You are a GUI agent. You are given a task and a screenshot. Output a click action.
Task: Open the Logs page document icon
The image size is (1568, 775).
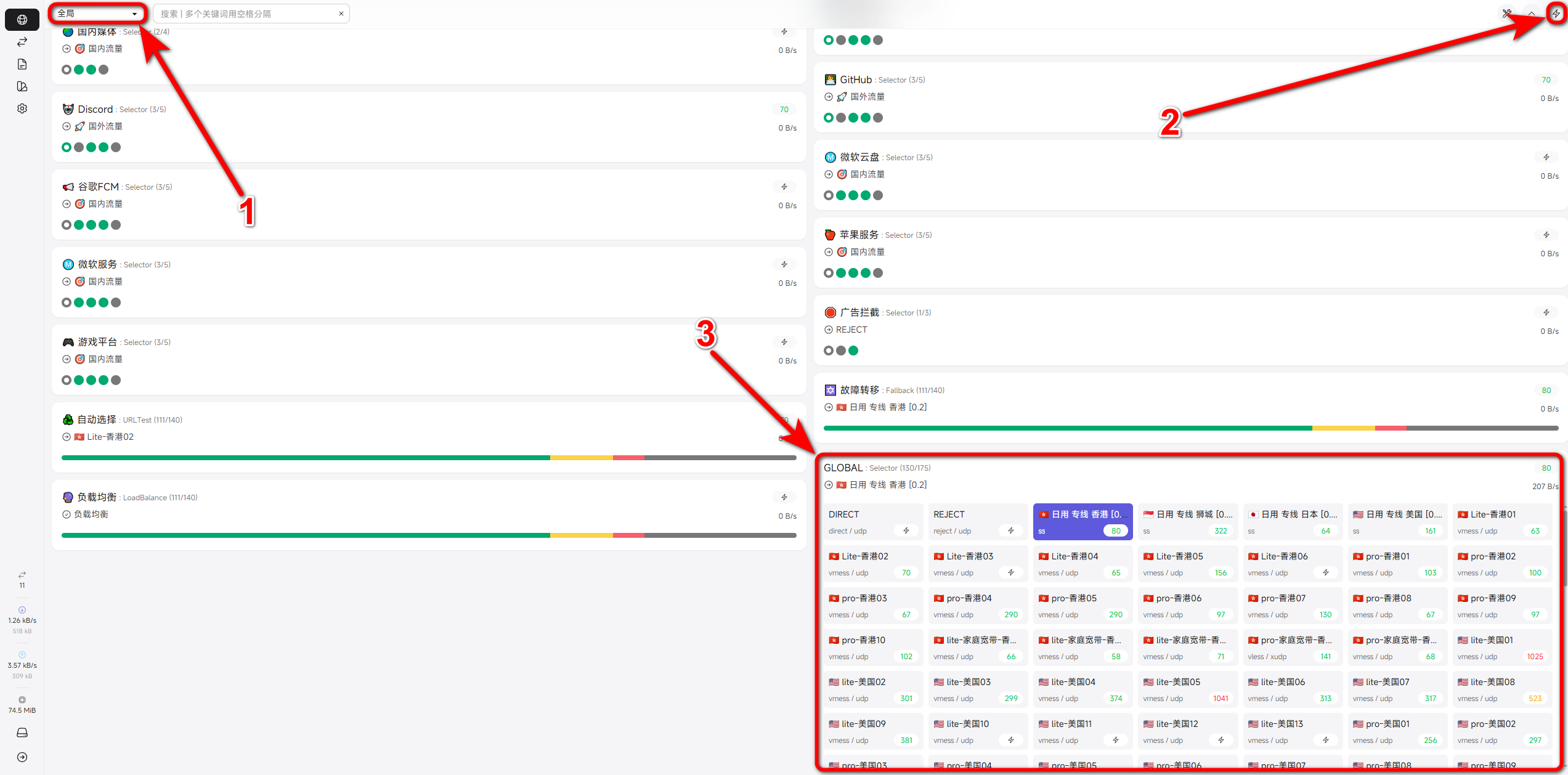click(22, 64)
